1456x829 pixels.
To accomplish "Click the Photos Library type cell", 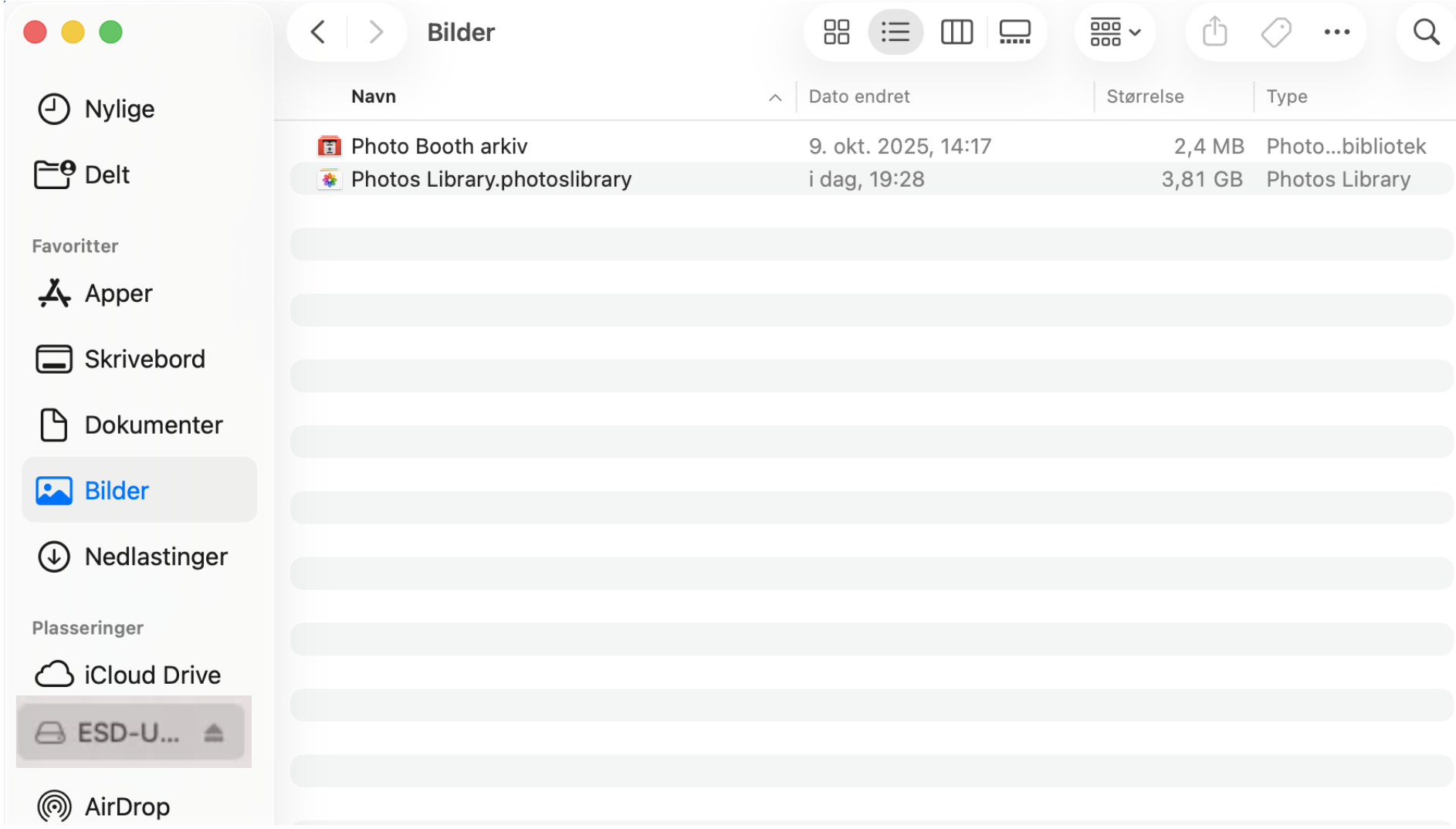I will [1338, 179].
